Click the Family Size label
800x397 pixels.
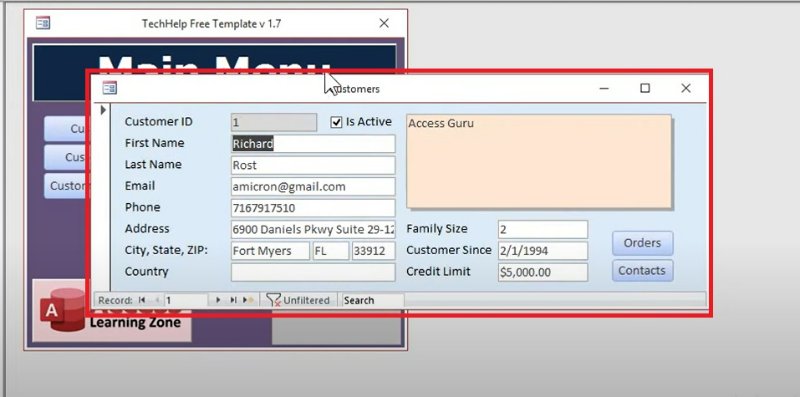coord(437,229)
